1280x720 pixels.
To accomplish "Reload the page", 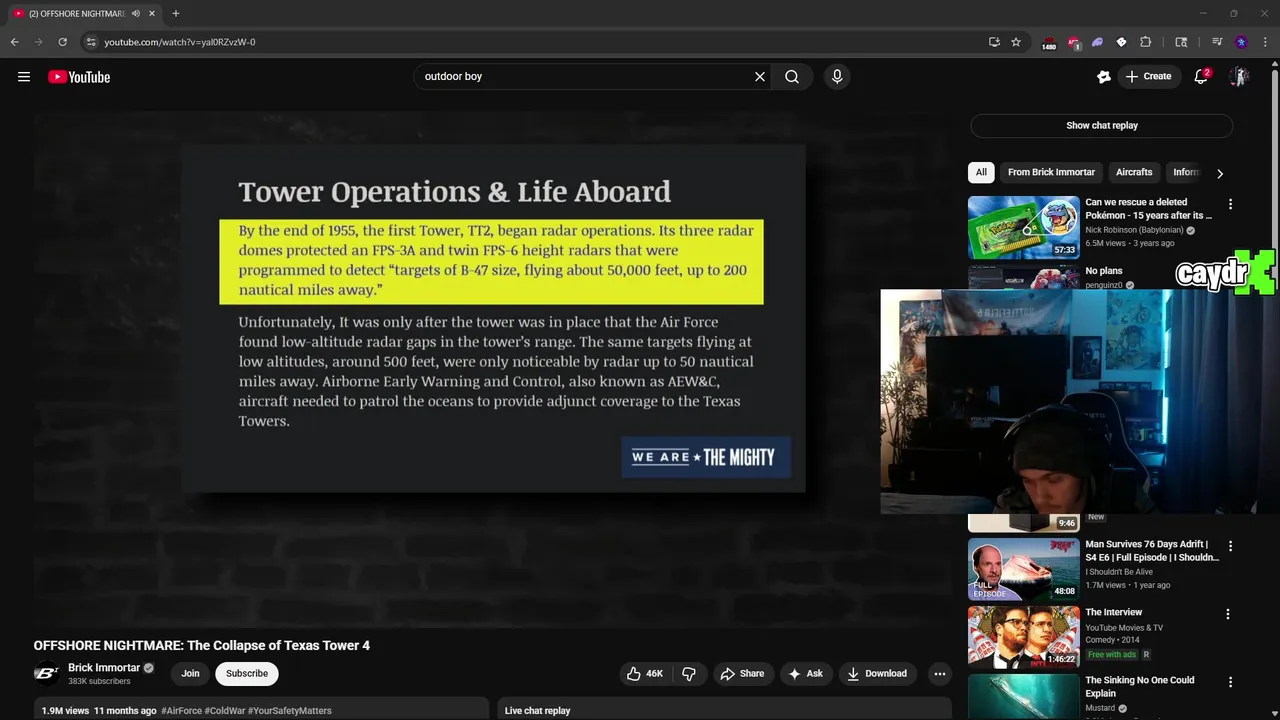I will point(62,42).
